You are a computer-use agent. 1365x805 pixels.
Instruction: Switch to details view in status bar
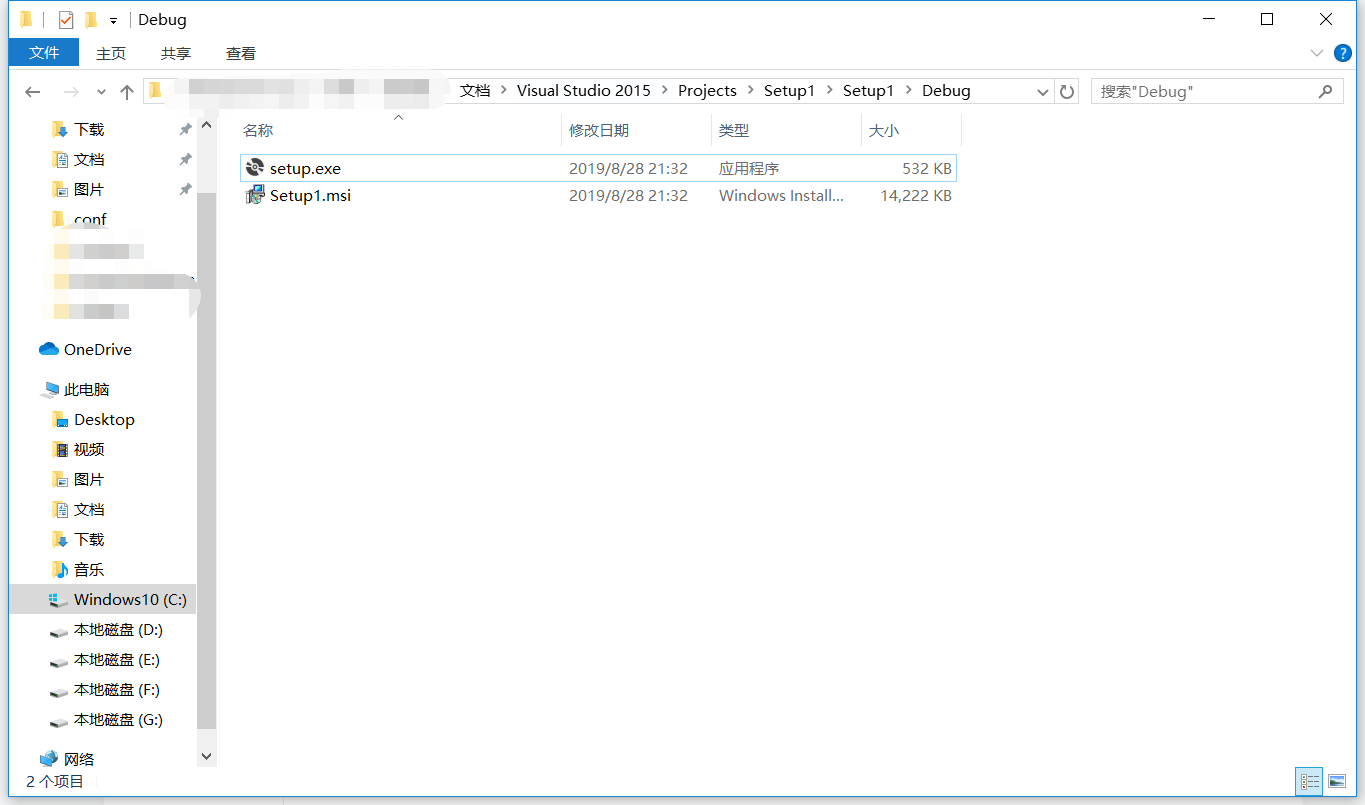[x=1310, y=781]
